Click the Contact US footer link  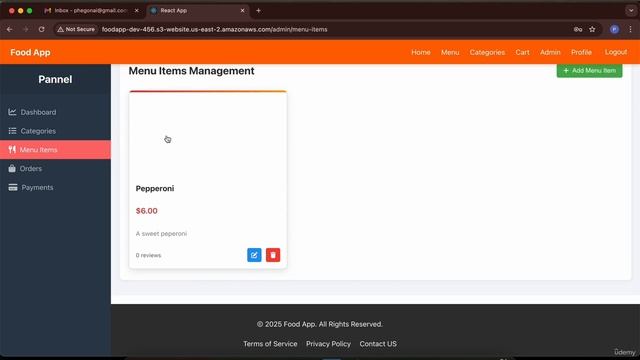pyautogui.click(x=378, y=344)
